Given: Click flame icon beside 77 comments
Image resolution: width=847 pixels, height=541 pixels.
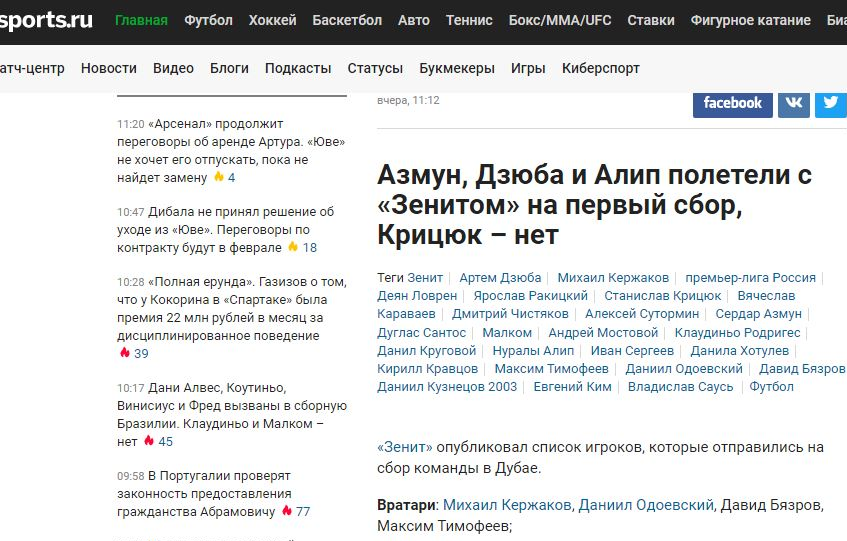Looking at the screenshot, I should 286,511.
